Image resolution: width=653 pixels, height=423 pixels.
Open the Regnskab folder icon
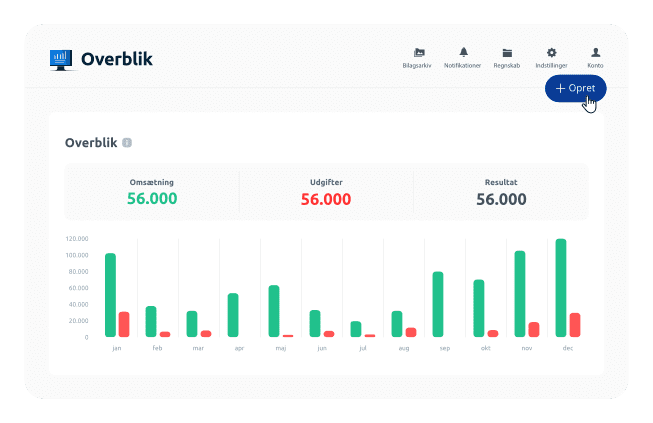click(x=507, y=52)
